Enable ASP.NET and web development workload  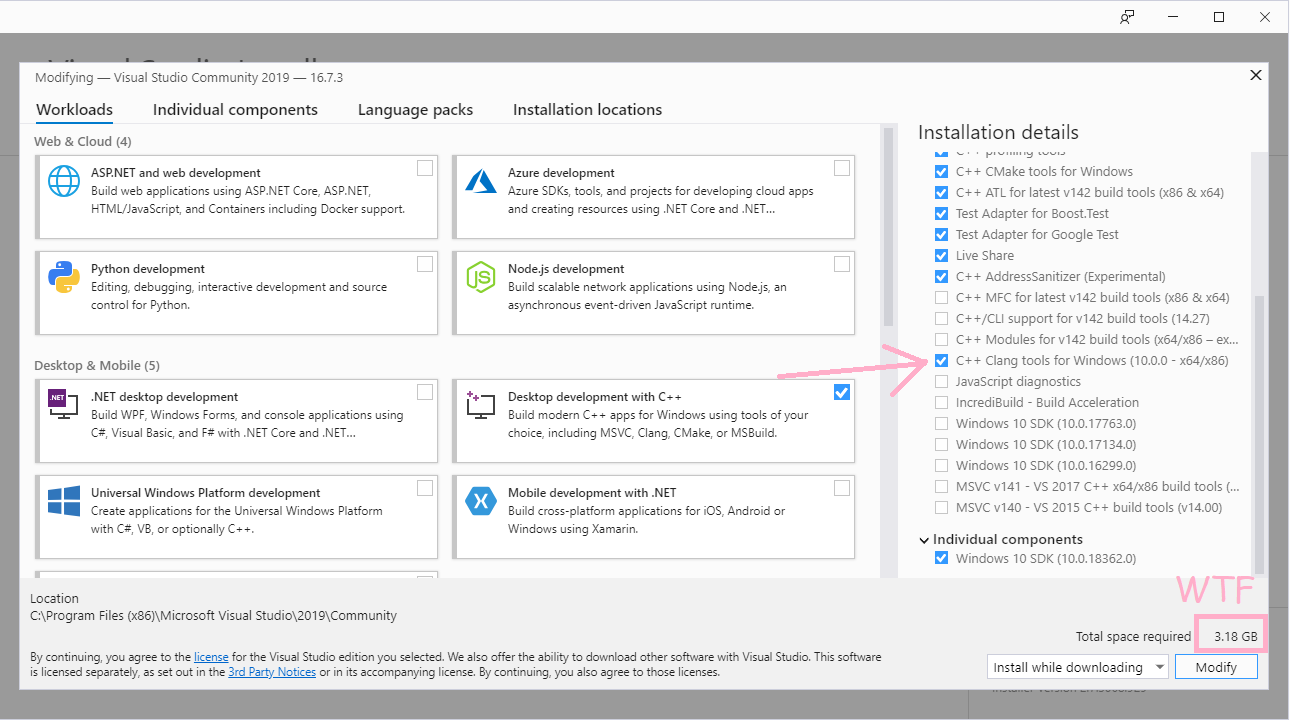coord(425,168)
